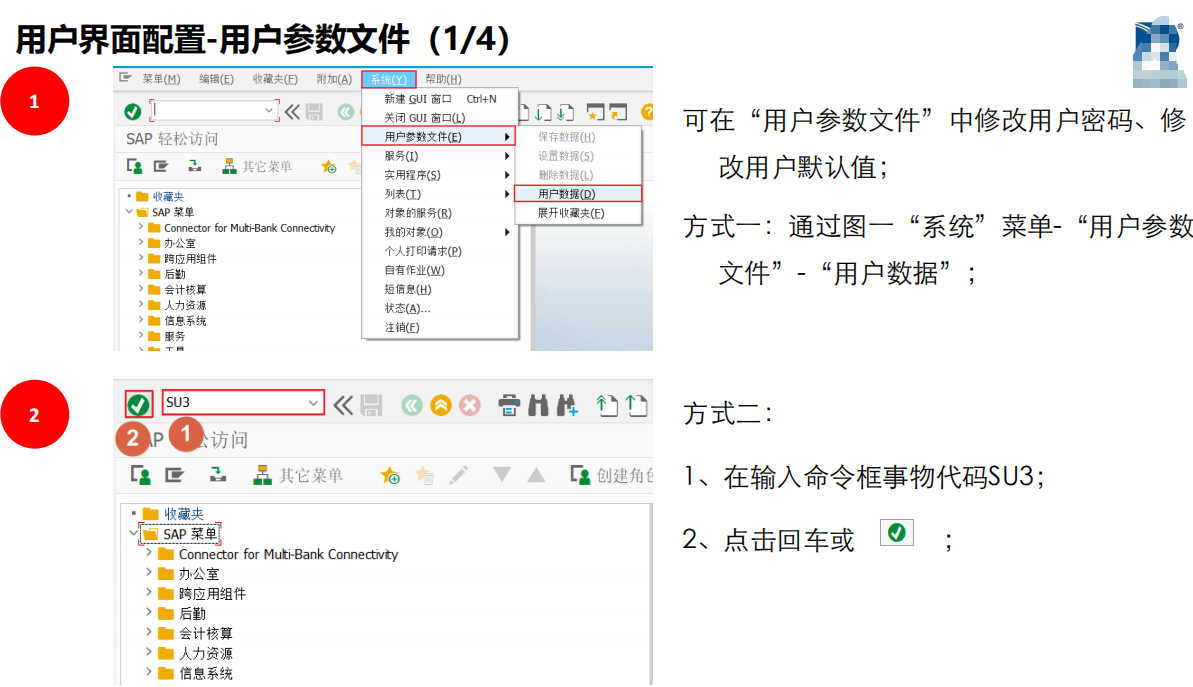Click the double-chevron collapse icon after SU3 field
1193x687 pixels.
point(343,405)
